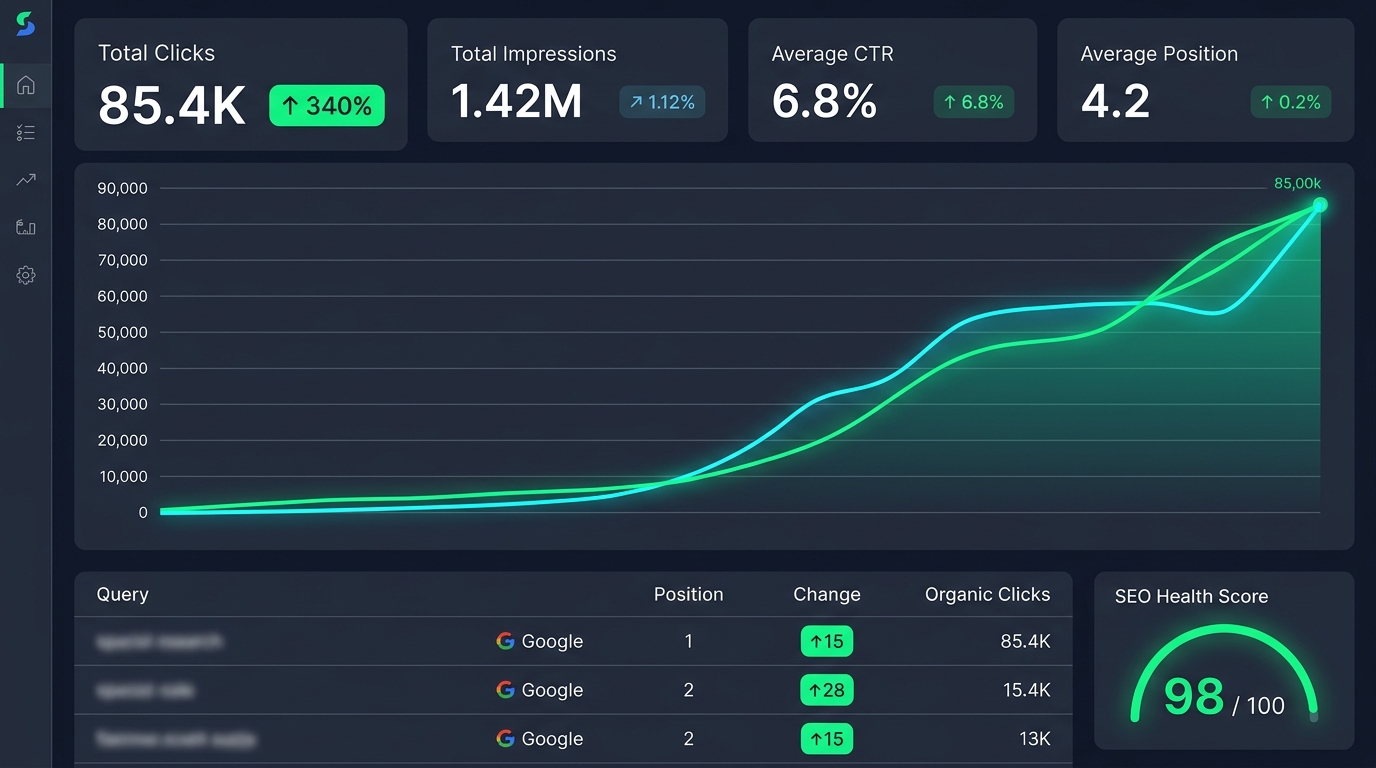The width and height of the screenshot is (1376, 768).
Task: Select the ↑15 badge in the 13K row
Action: coord(827,739)
